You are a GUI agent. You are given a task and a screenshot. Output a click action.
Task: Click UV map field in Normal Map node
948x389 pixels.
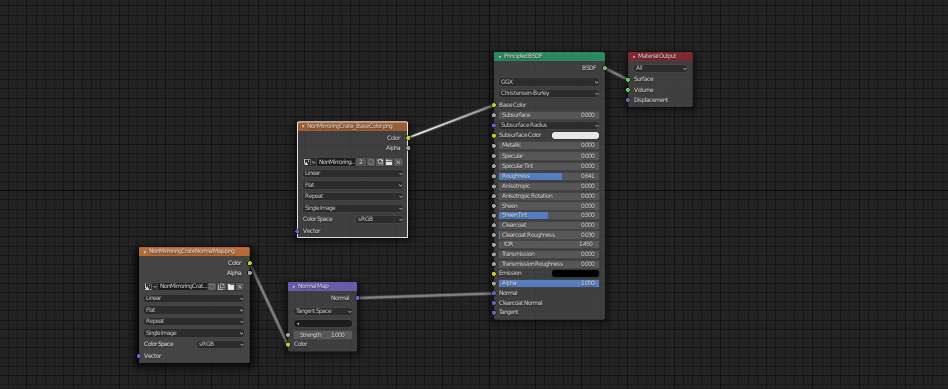click(323, 324)
